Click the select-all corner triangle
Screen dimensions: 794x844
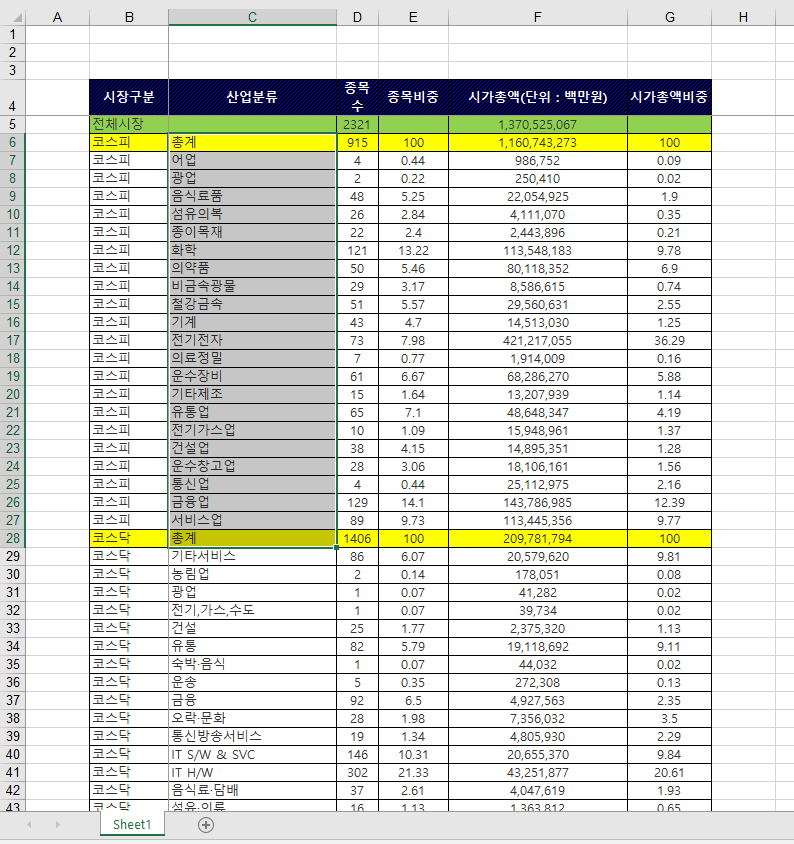(x=18, y=18)
